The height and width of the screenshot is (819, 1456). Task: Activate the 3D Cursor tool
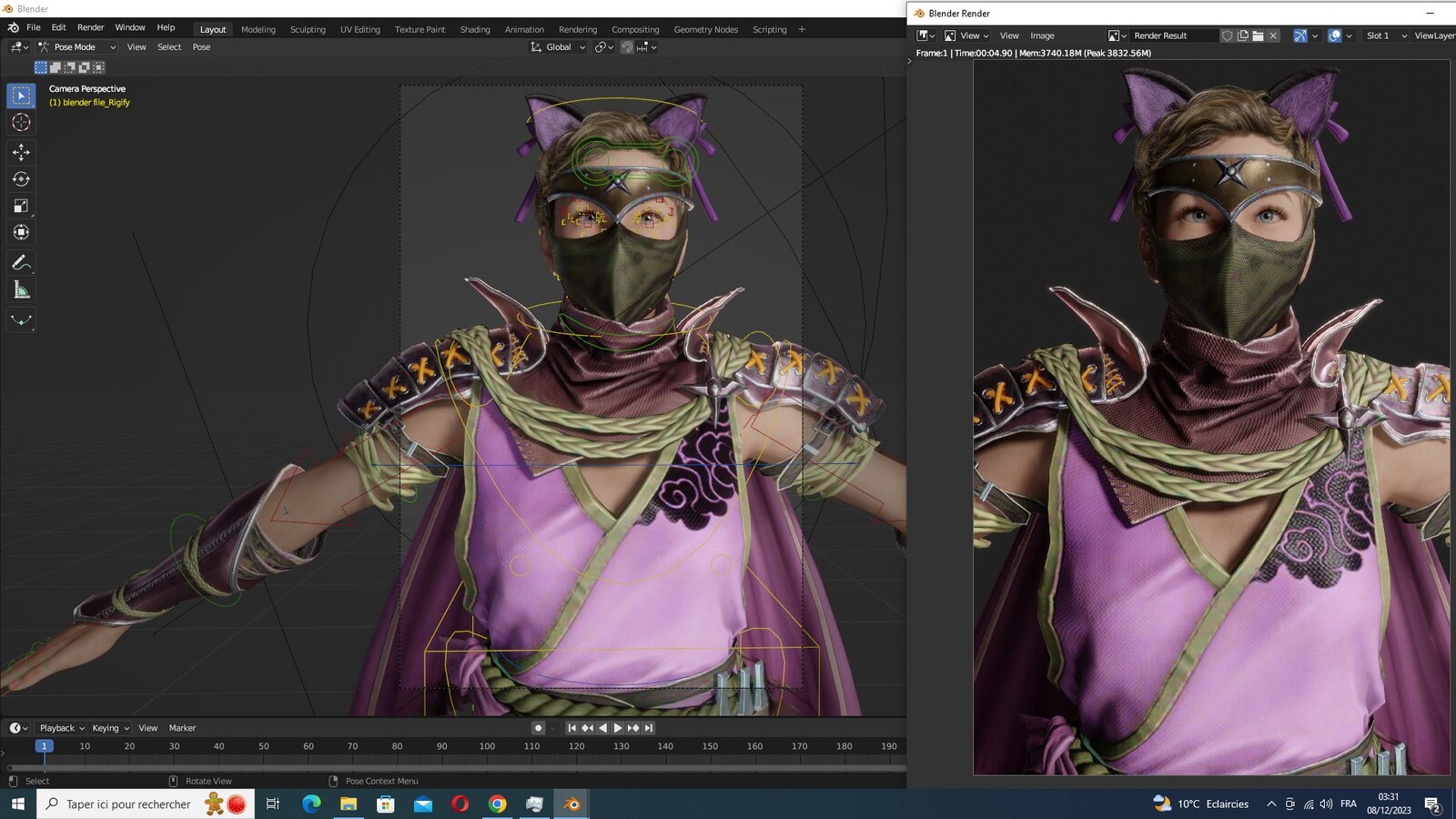pos(21,122)
